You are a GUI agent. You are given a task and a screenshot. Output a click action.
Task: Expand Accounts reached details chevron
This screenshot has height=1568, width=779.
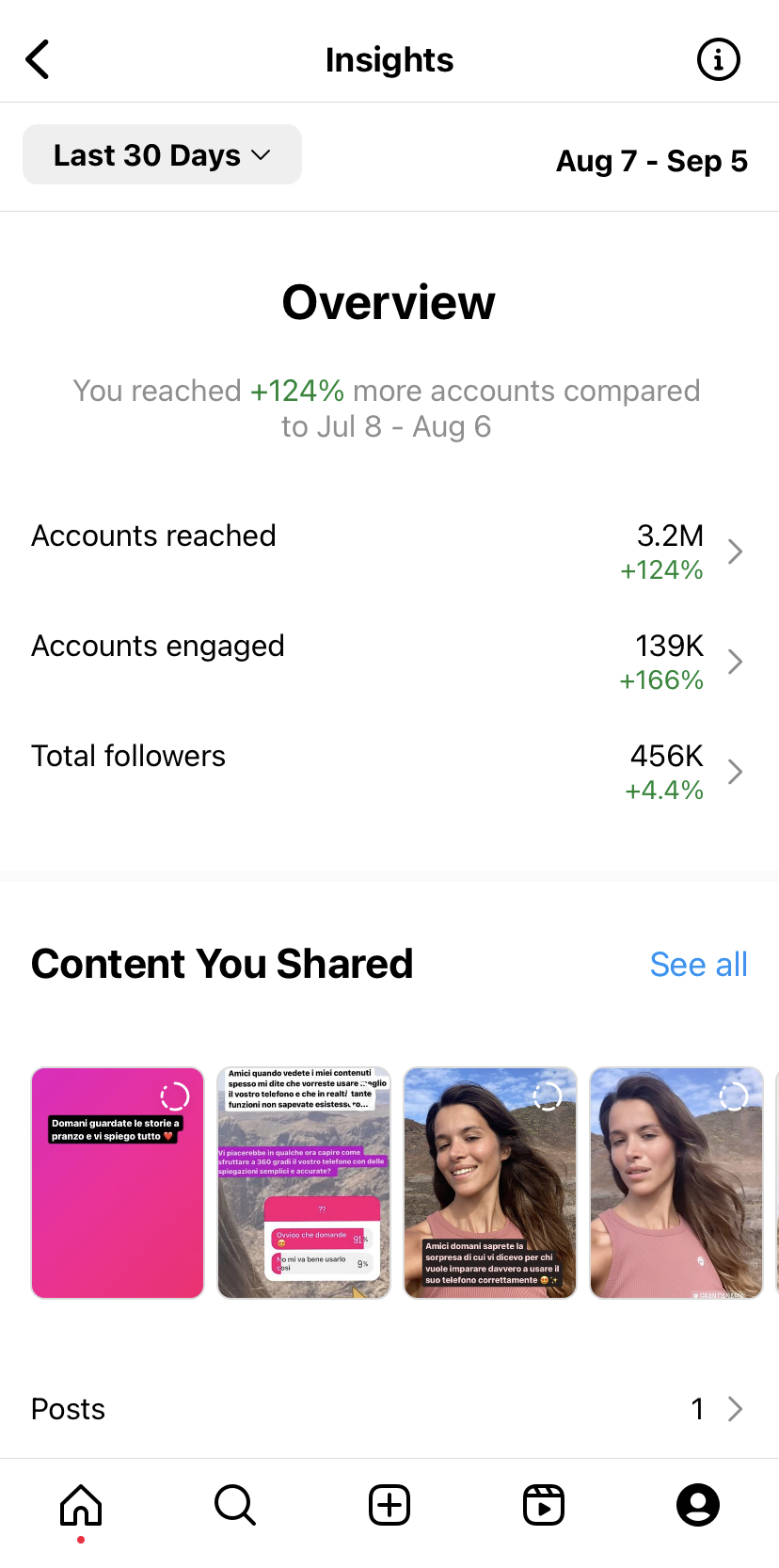click(736, 552)
